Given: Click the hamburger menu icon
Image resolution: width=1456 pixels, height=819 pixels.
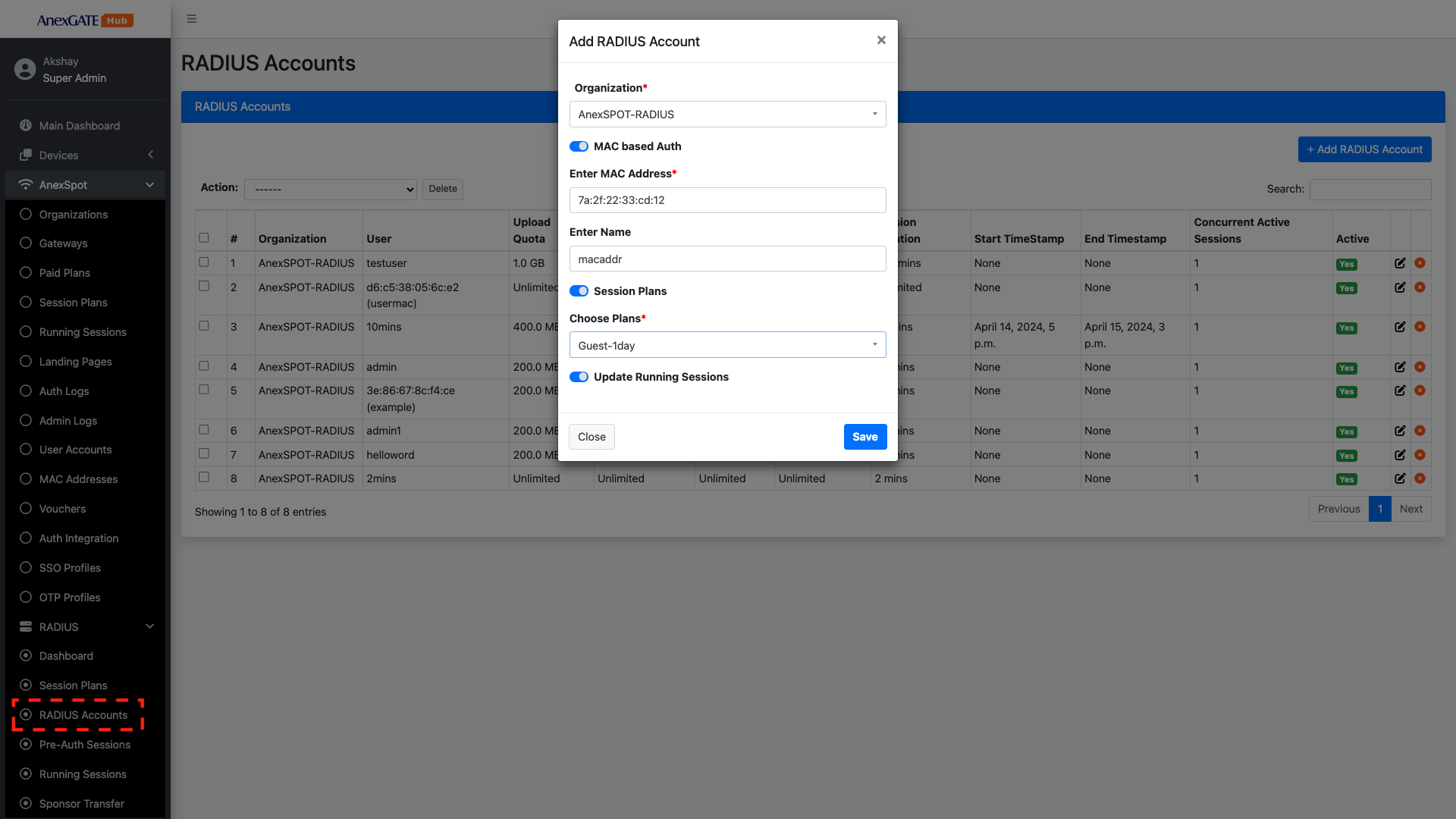Looking at the screenshot, I should (x=192, y=19).
